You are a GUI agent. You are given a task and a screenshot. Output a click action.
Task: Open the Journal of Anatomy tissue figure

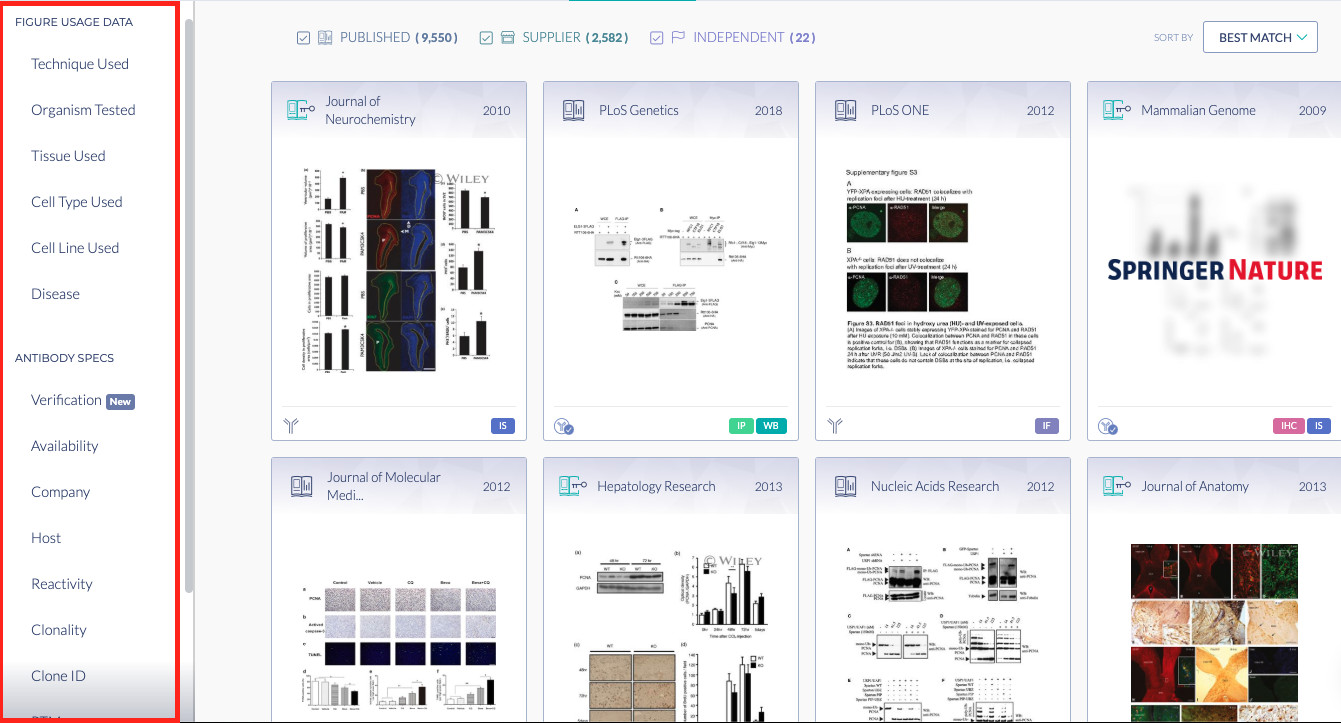pos(1214,632)
